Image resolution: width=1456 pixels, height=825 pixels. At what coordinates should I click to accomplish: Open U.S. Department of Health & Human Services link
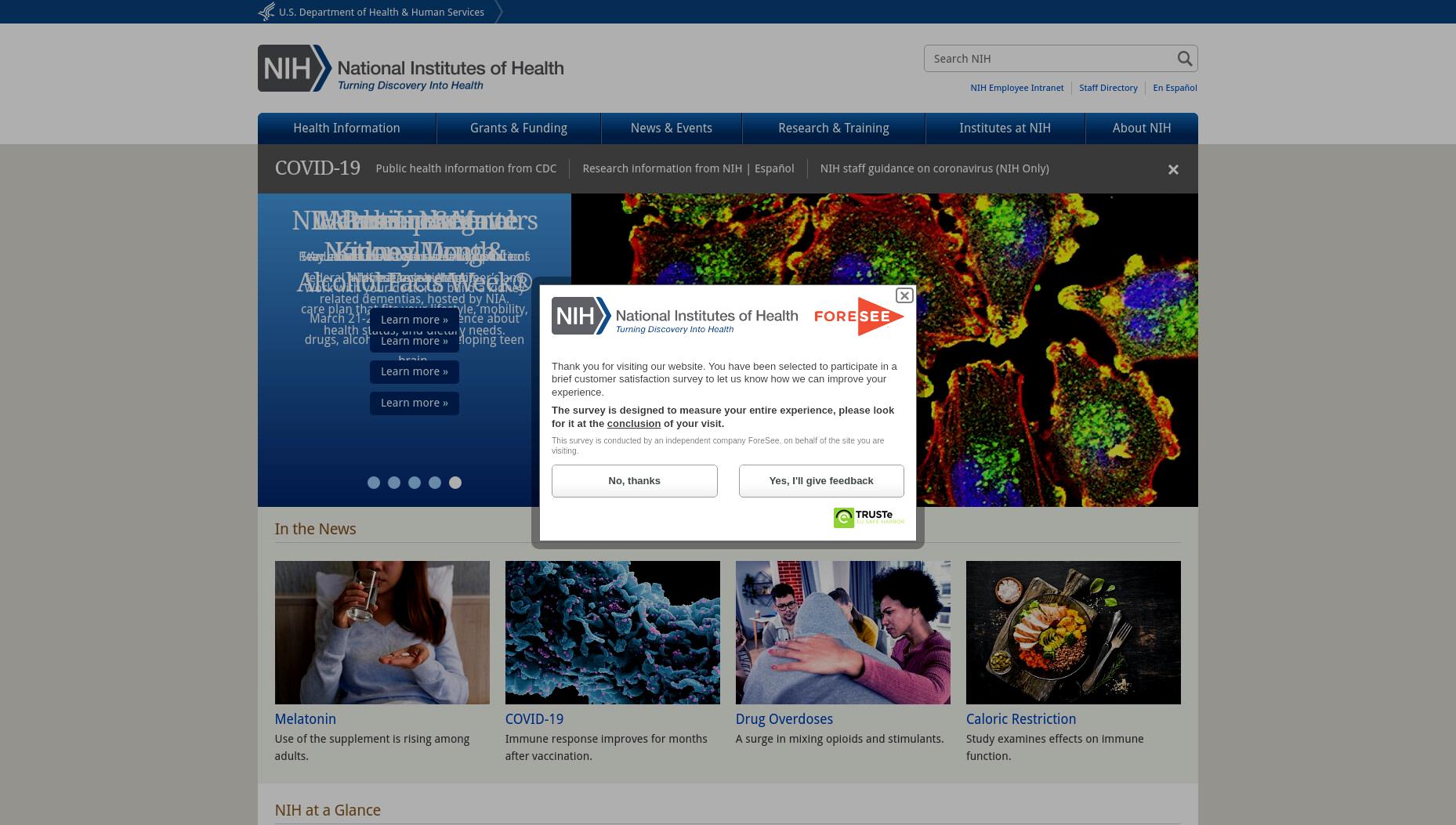[382, 12]
